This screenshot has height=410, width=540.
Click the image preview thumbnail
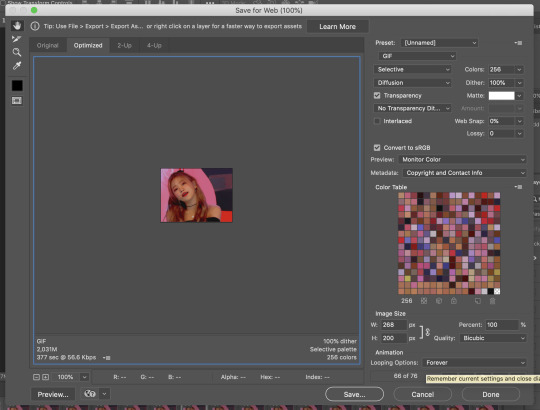click(x=197, y=195)
